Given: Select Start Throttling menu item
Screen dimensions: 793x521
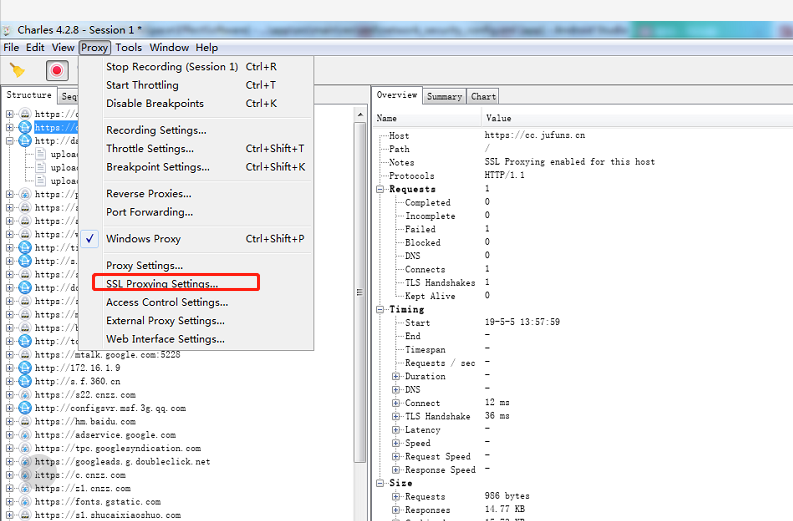Looking at the screenshot, I should tap(196, 85).
